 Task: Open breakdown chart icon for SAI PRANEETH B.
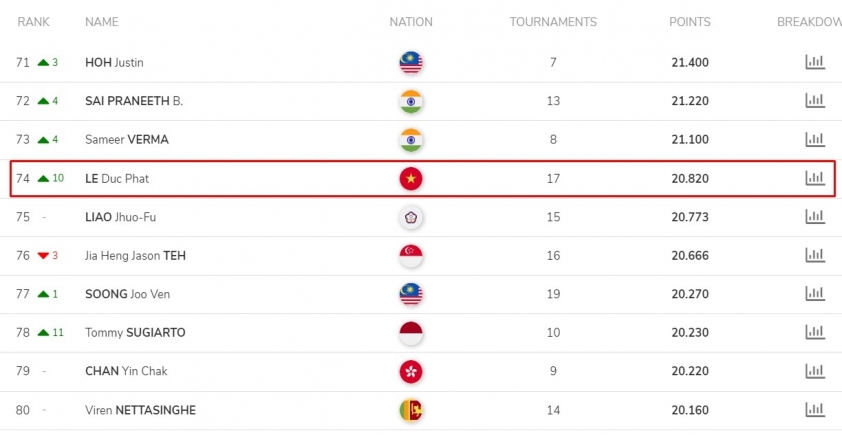click(815, 101)
